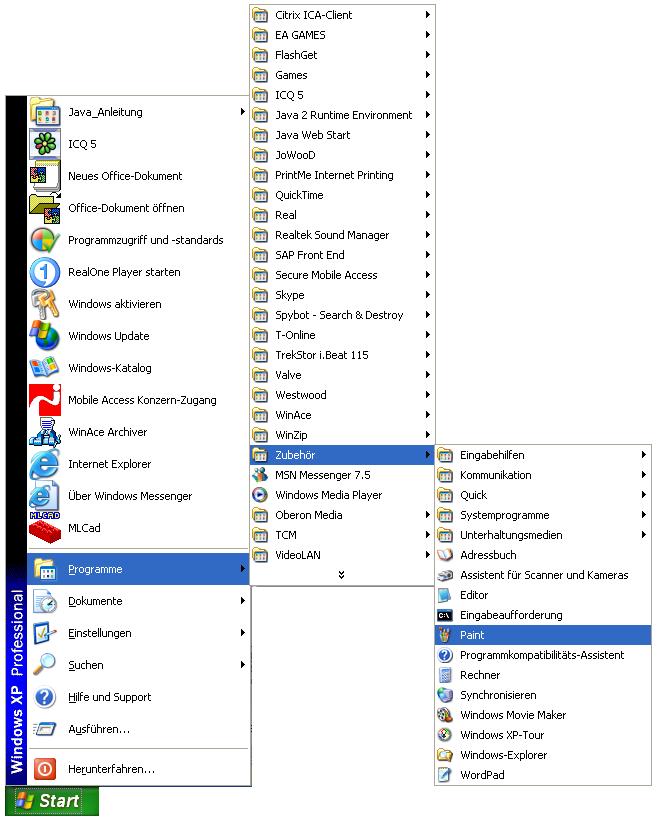Click the Eingabeaufforderung console icon
The width and height of the screenshot is (658, 821).
446,615
